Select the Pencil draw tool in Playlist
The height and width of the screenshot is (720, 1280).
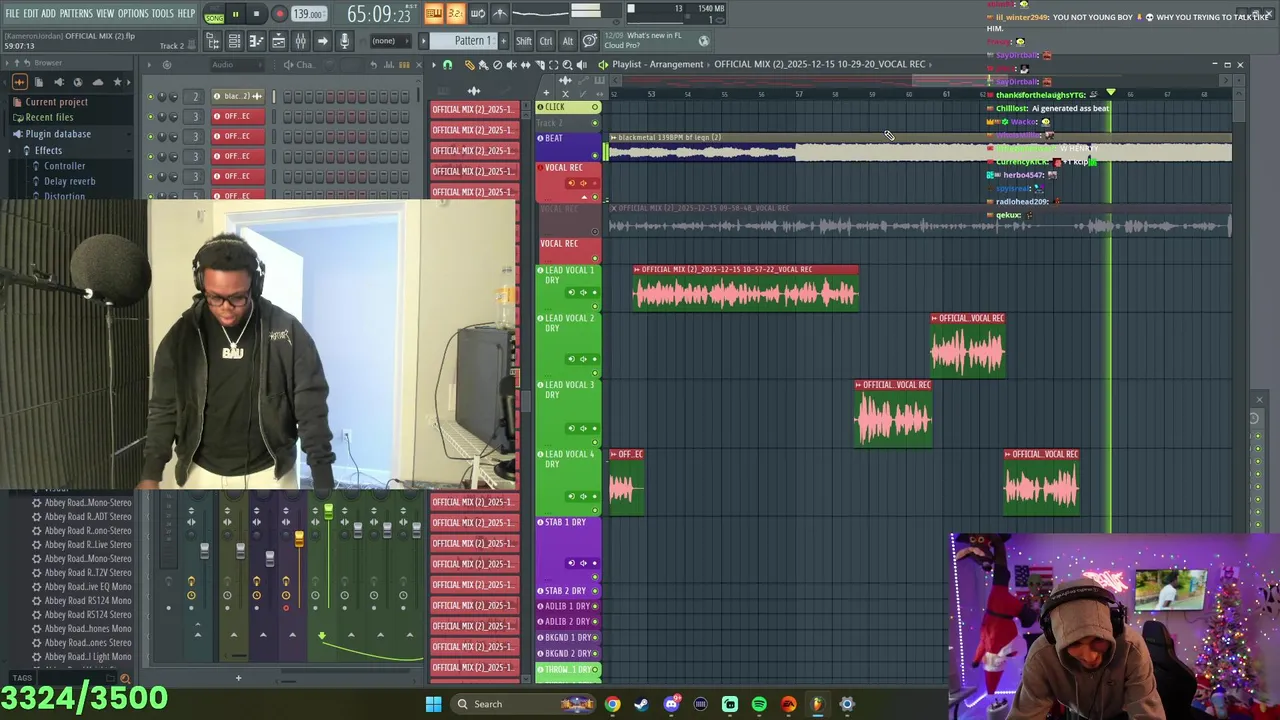pyautogui.click(x=470, y=64)
